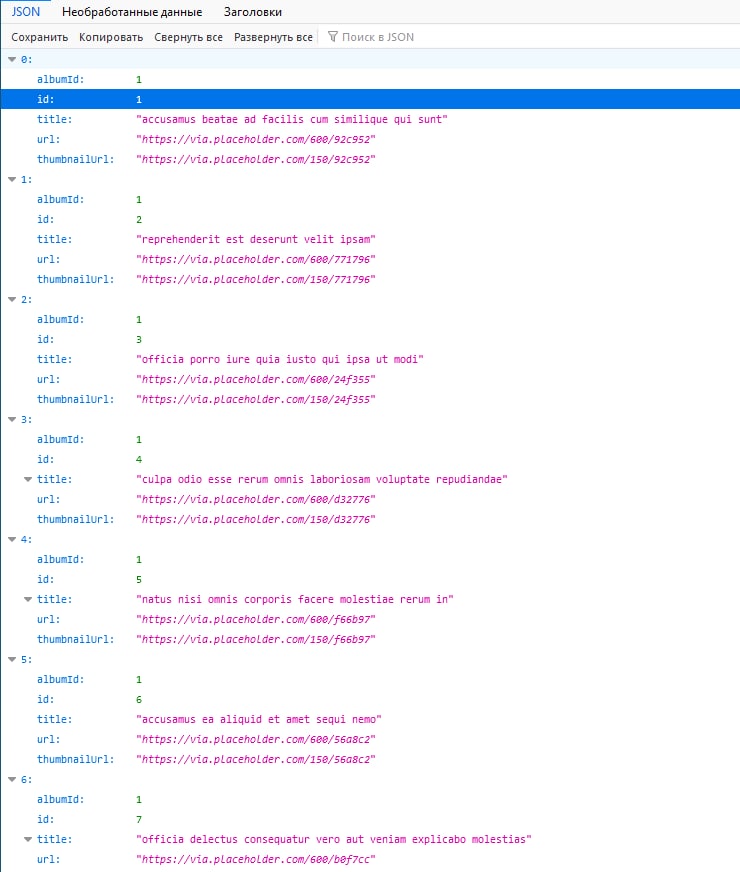Collapse array item 6
This screenshot has height=872, width=740.
(12, 780)
